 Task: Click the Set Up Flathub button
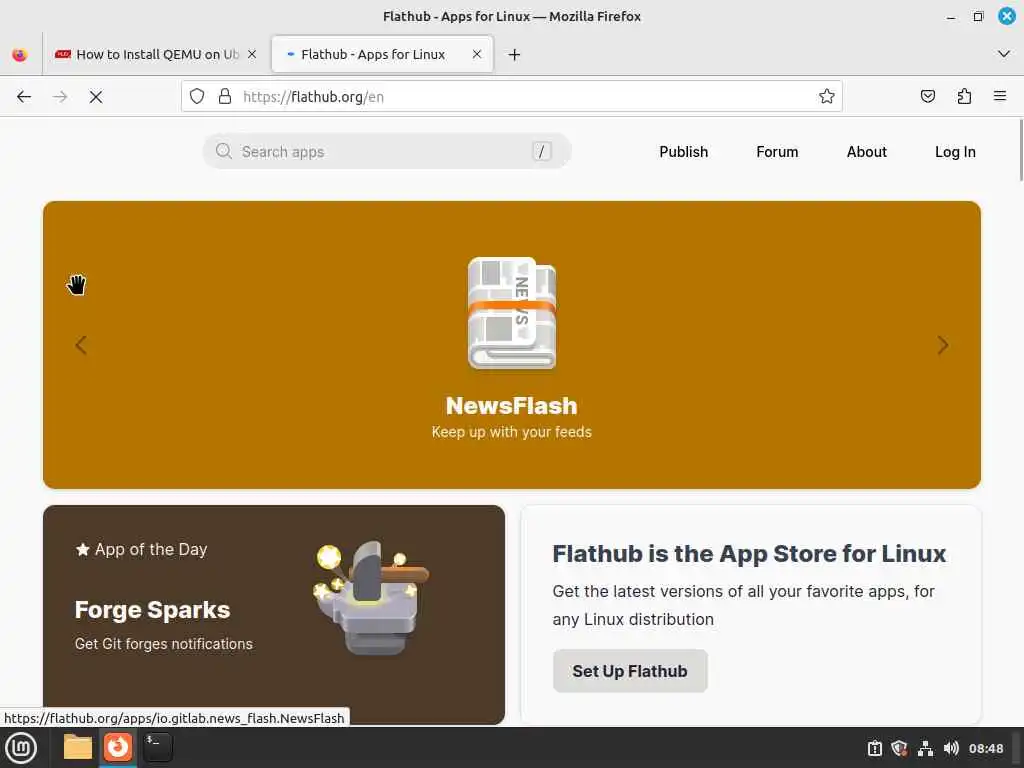coord(630,671)
